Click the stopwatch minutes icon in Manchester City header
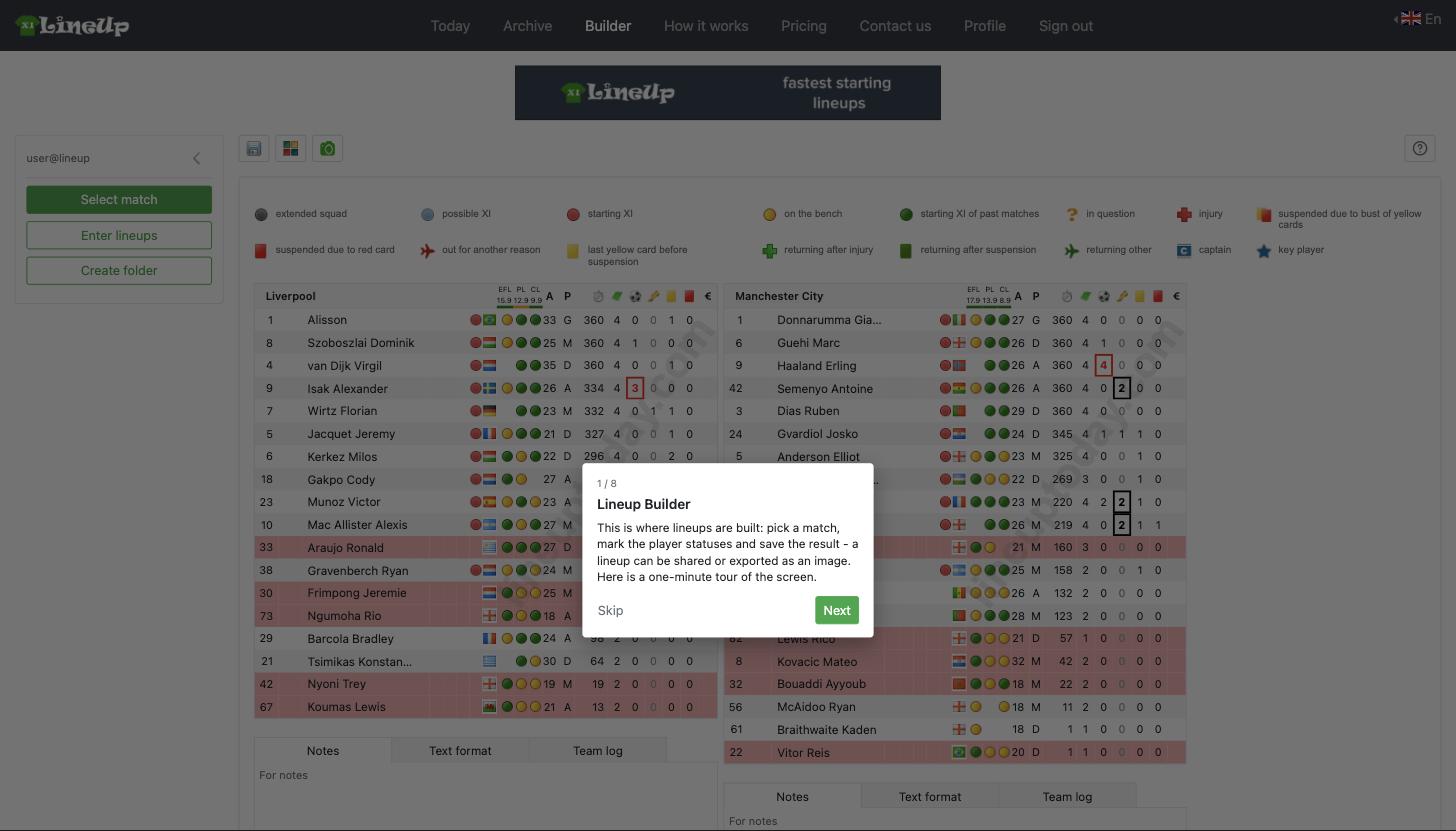Image resolution: width=1456 pixels, height=831 pixels. (1067, 296)
